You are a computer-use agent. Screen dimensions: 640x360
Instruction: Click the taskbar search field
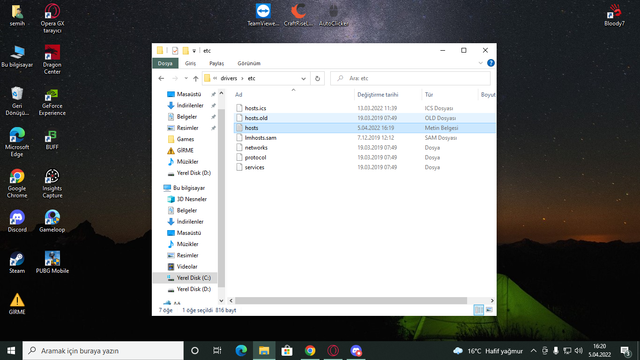pos(103,351)
